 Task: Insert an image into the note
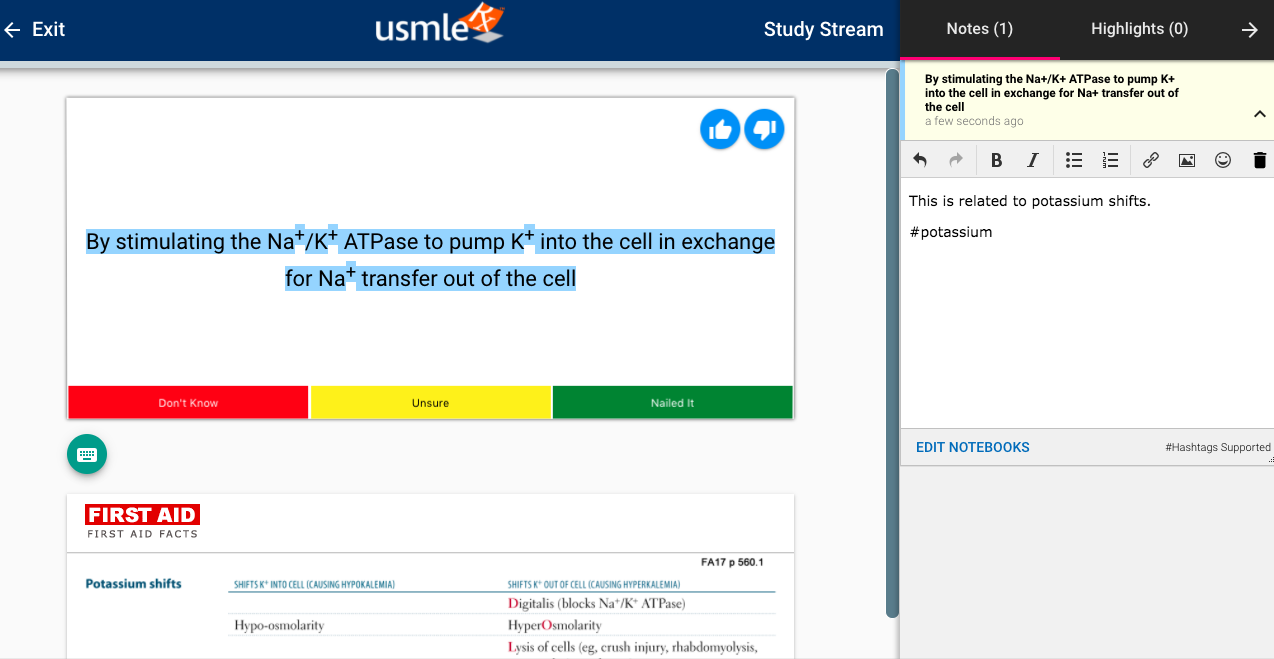pos(1186,160)
